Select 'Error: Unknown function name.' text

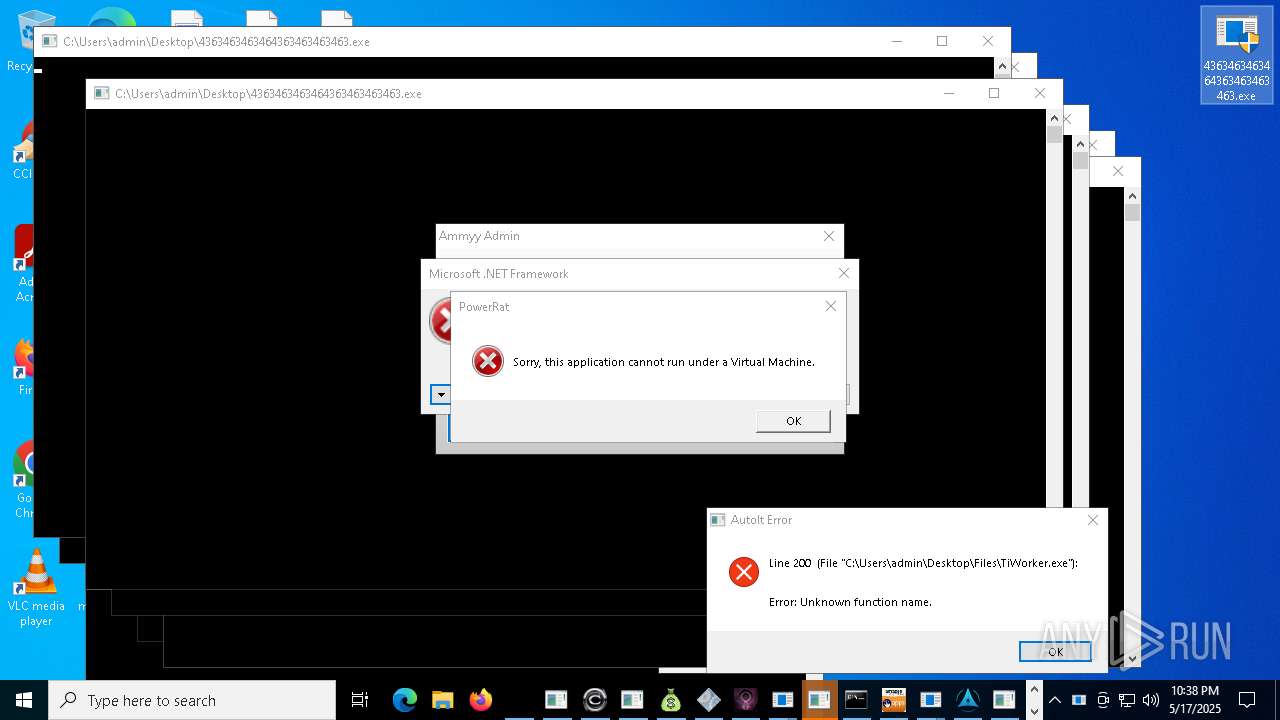pyautogui.click(x=850, y=602)
